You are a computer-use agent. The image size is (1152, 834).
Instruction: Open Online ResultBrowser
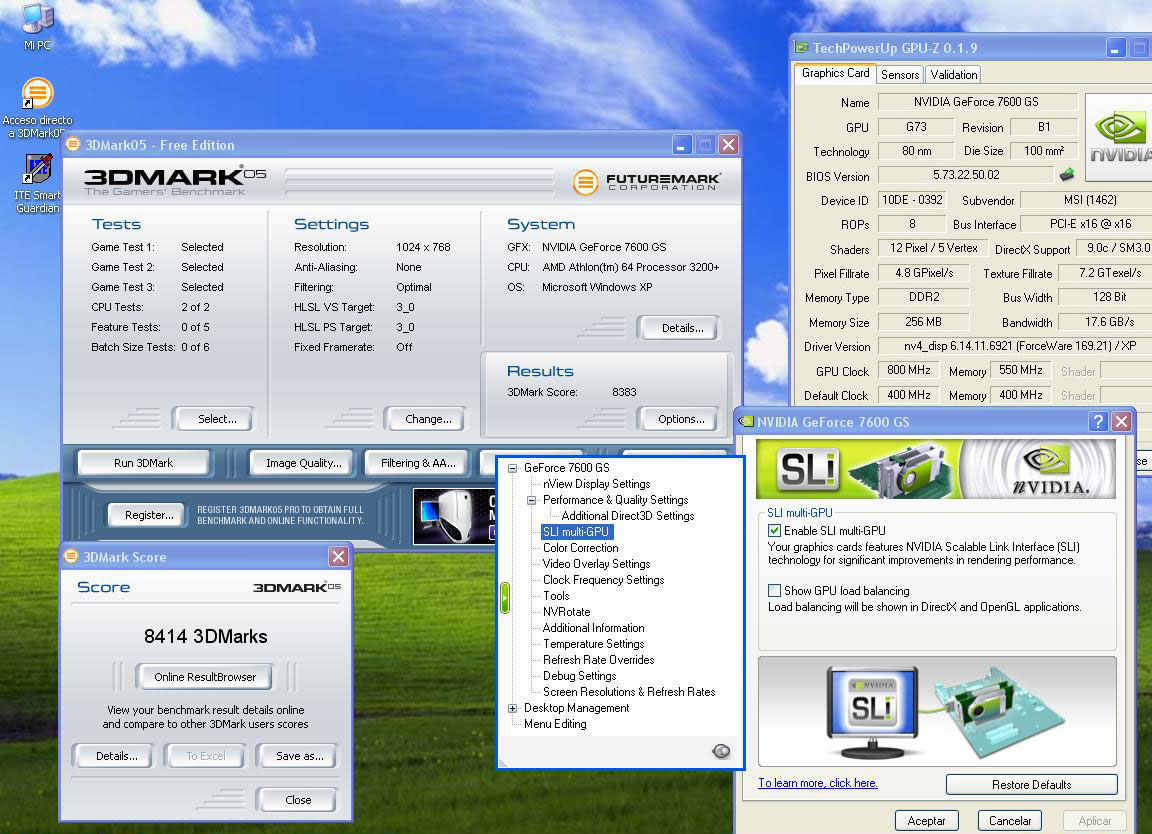point(205,677)
